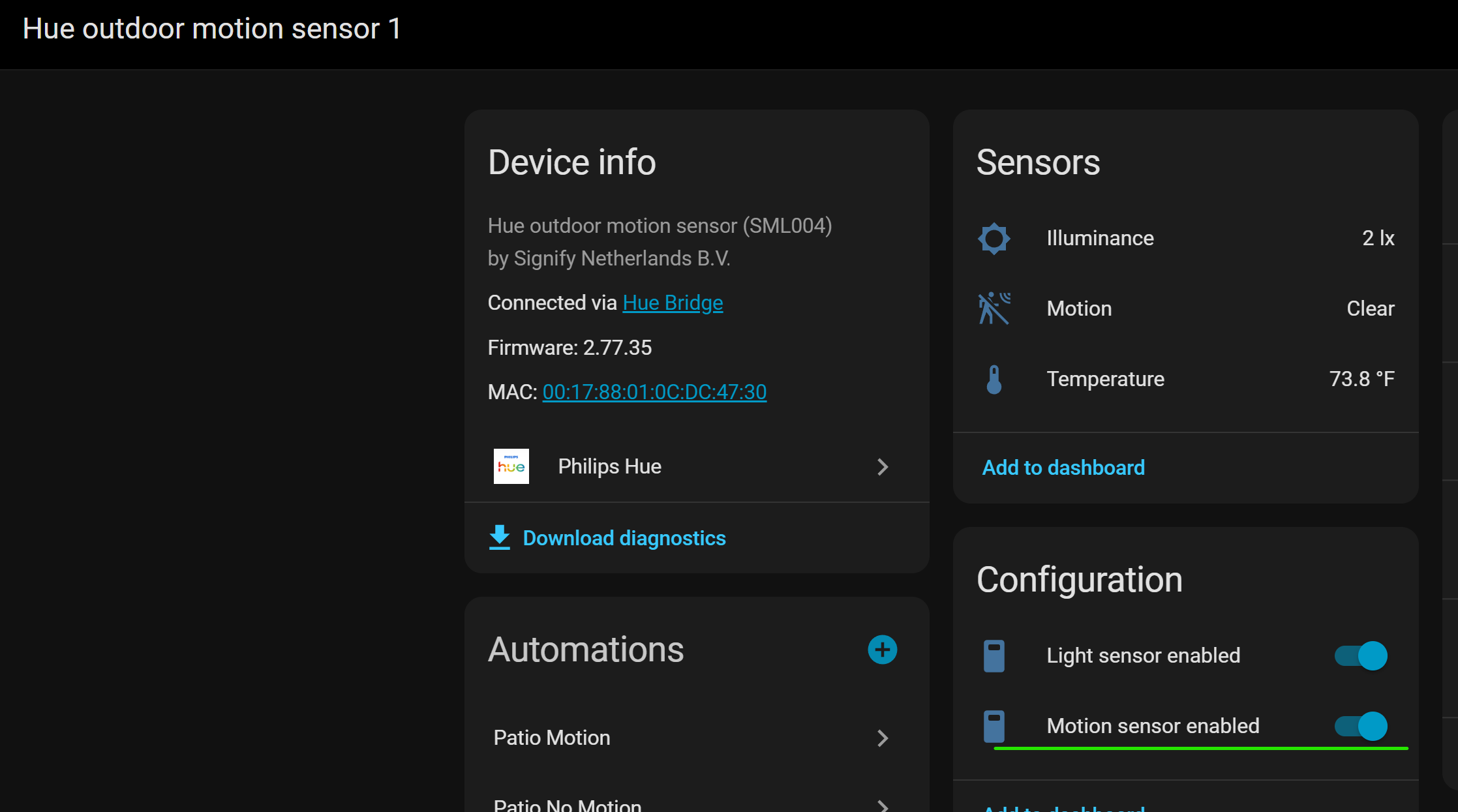Add a new automation with plus icon
The width and height of the screenshot is (1458, 812).
point(882,650)
